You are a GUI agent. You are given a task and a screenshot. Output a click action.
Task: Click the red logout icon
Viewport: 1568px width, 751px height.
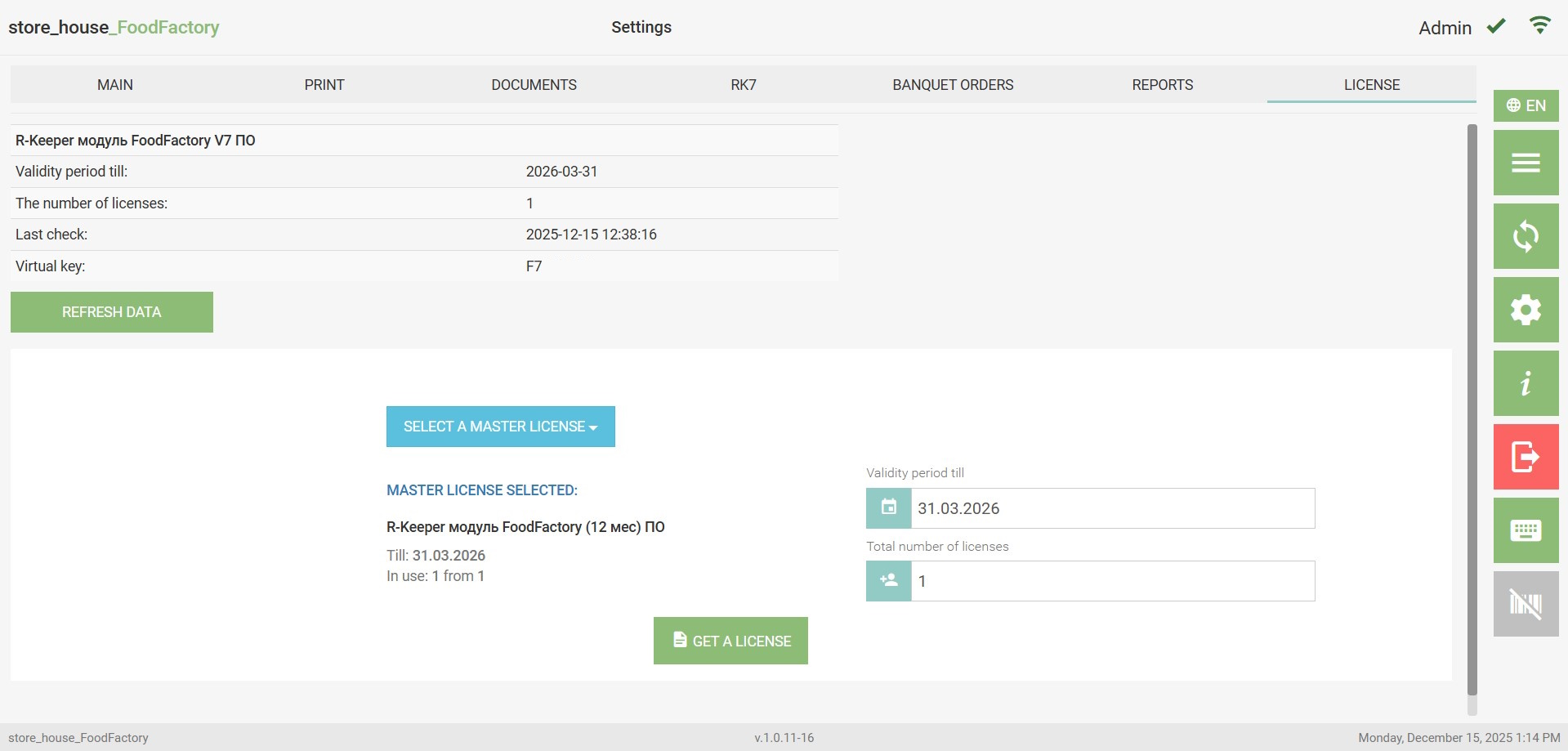(1526, 457)
